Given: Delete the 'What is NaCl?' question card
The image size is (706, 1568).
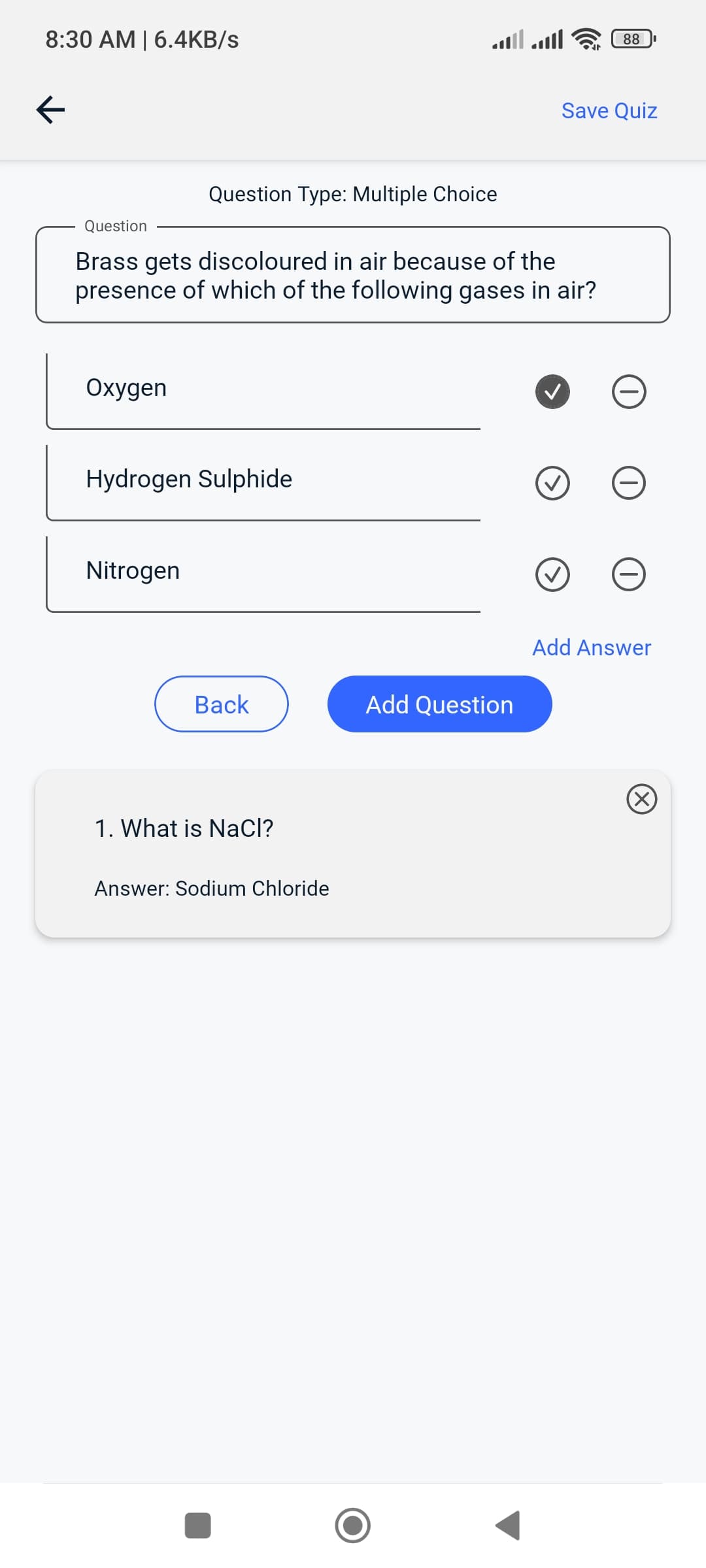Looking at the screenshot, I should click(x=641, y=798).
